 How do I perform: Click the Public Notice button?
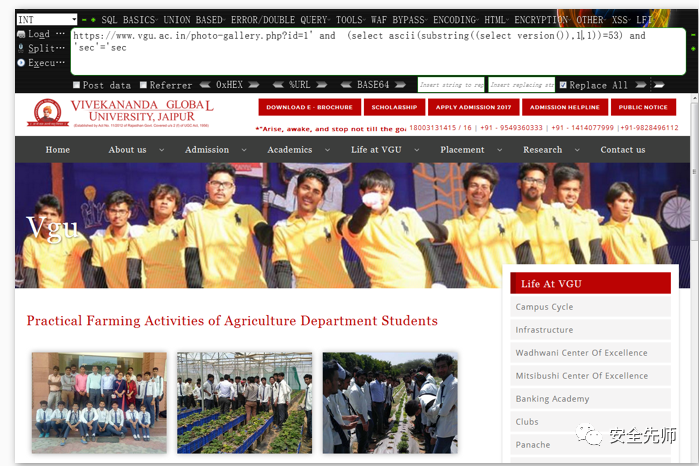tap(643, 107)
